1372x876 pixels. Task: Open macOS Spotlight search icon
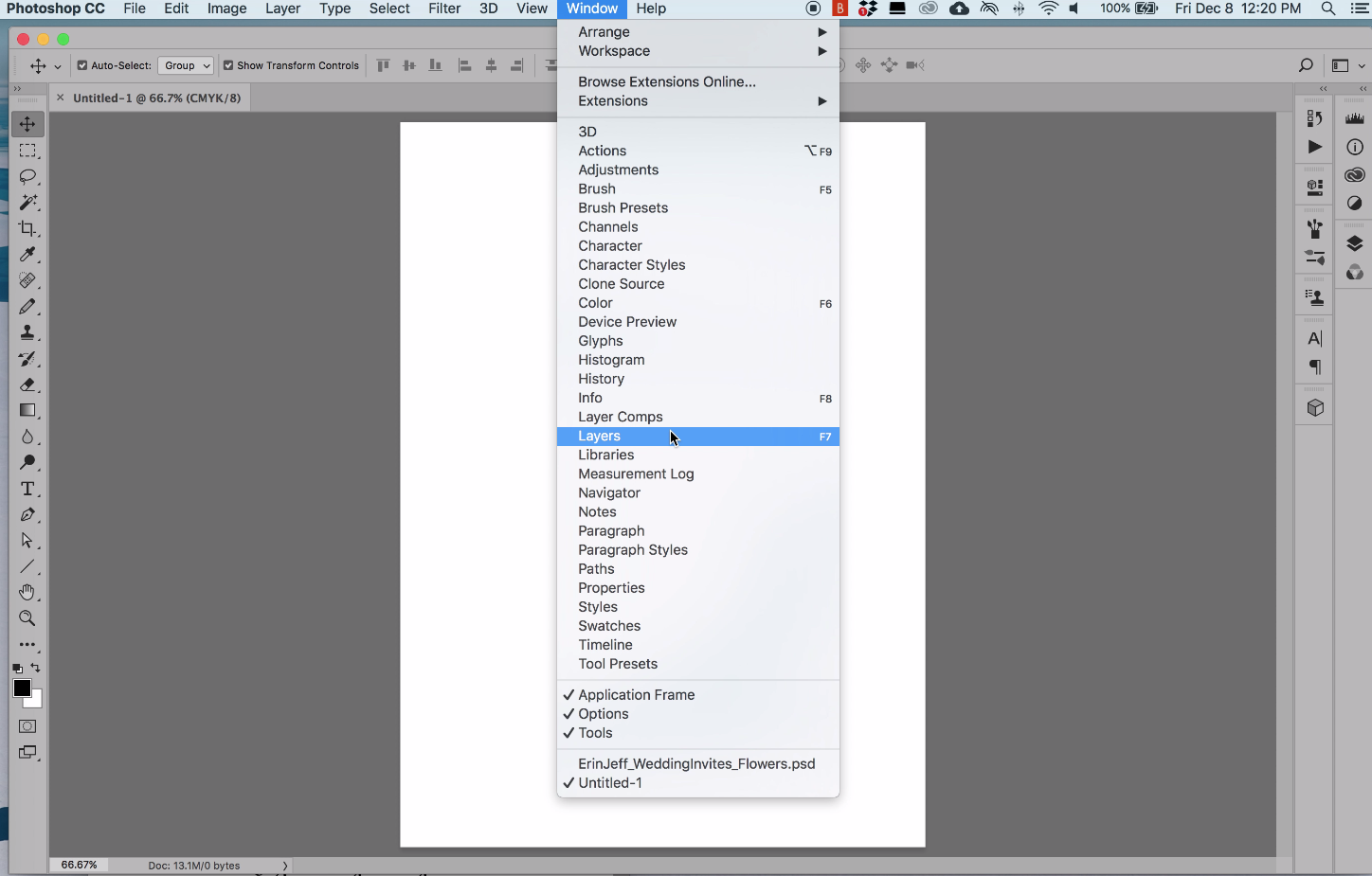(1328, 9)
